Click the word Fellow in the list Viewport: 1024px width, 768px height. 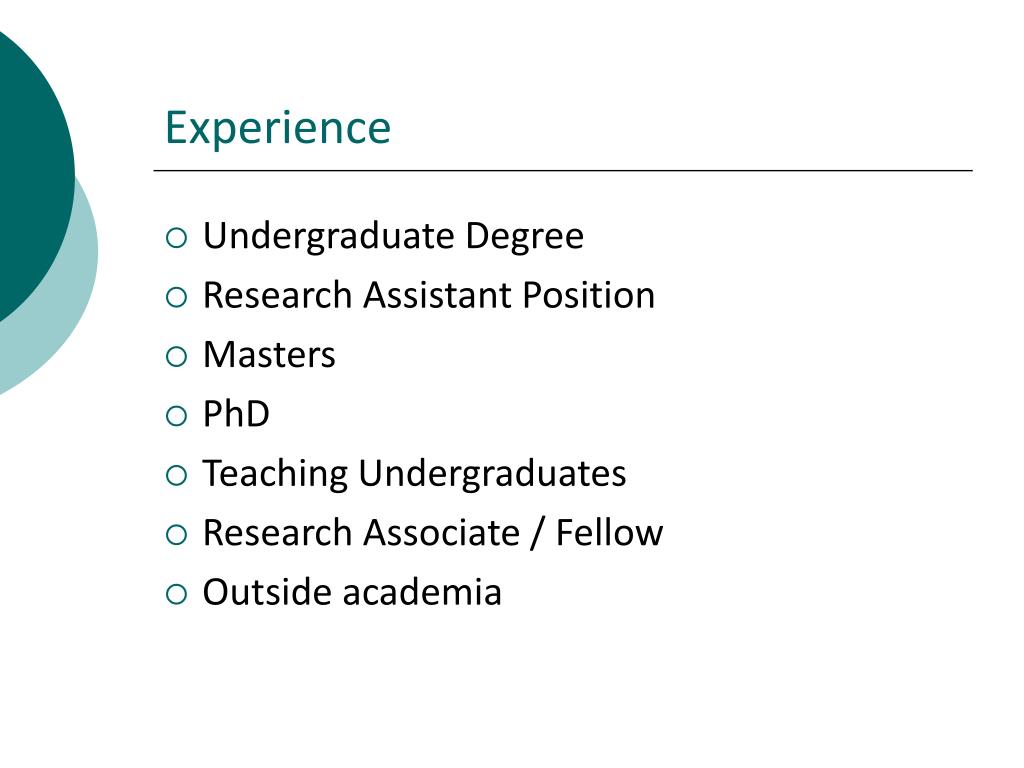click(609, 533)
